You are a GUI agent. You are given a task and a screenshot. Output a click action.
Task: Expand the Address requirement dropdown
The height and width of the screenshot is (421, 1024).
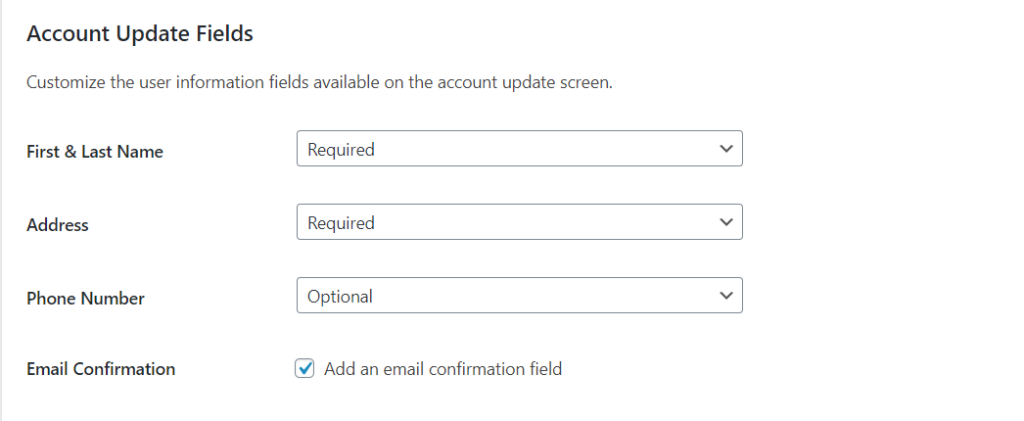(x=519, y=223)
